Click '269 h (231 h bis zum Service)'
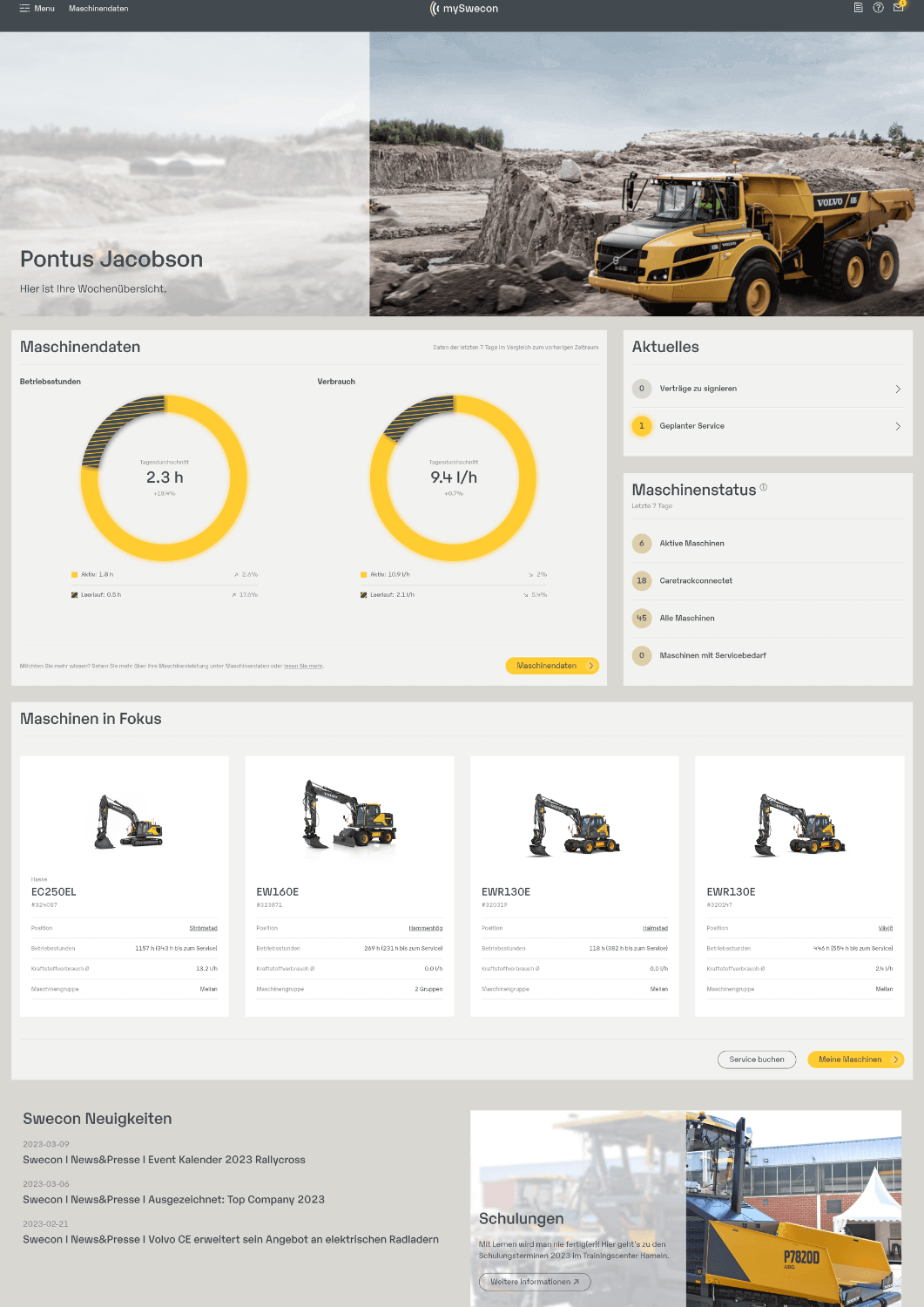The width and height of the screenshot is (924, 1307). click(x=403, y=949)
